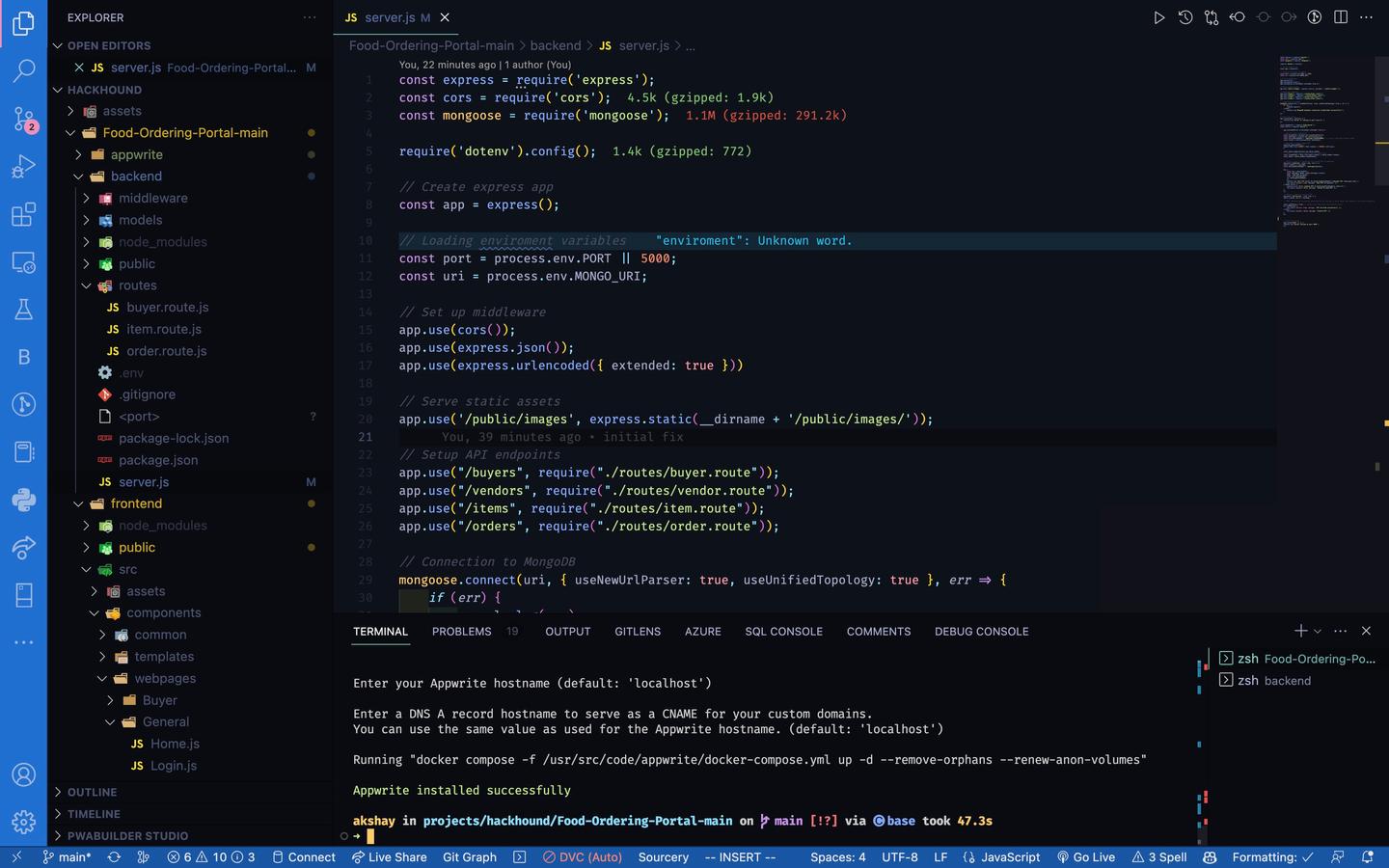The height and width of the screenshot is (868, 1389).
Task: Switch to the SQL CONSOLE tab
Action: [784, 632]
